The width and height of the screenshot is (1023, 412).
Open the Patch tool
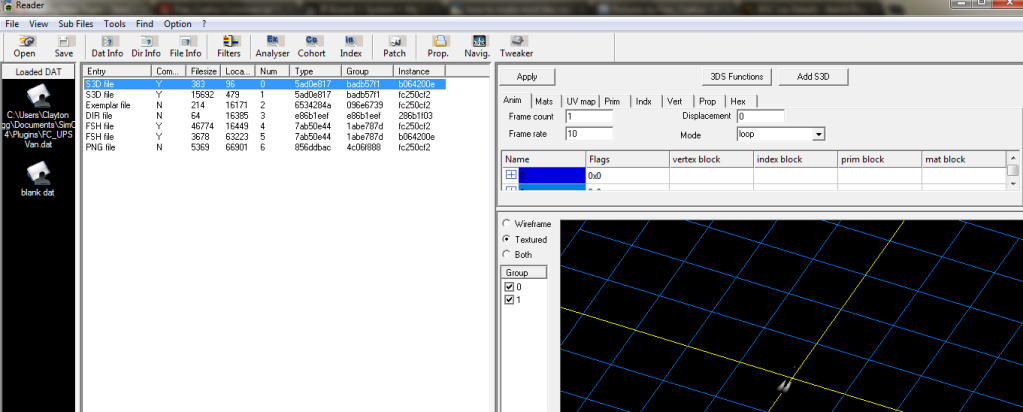pyautogui.click(x=394, y=46)
